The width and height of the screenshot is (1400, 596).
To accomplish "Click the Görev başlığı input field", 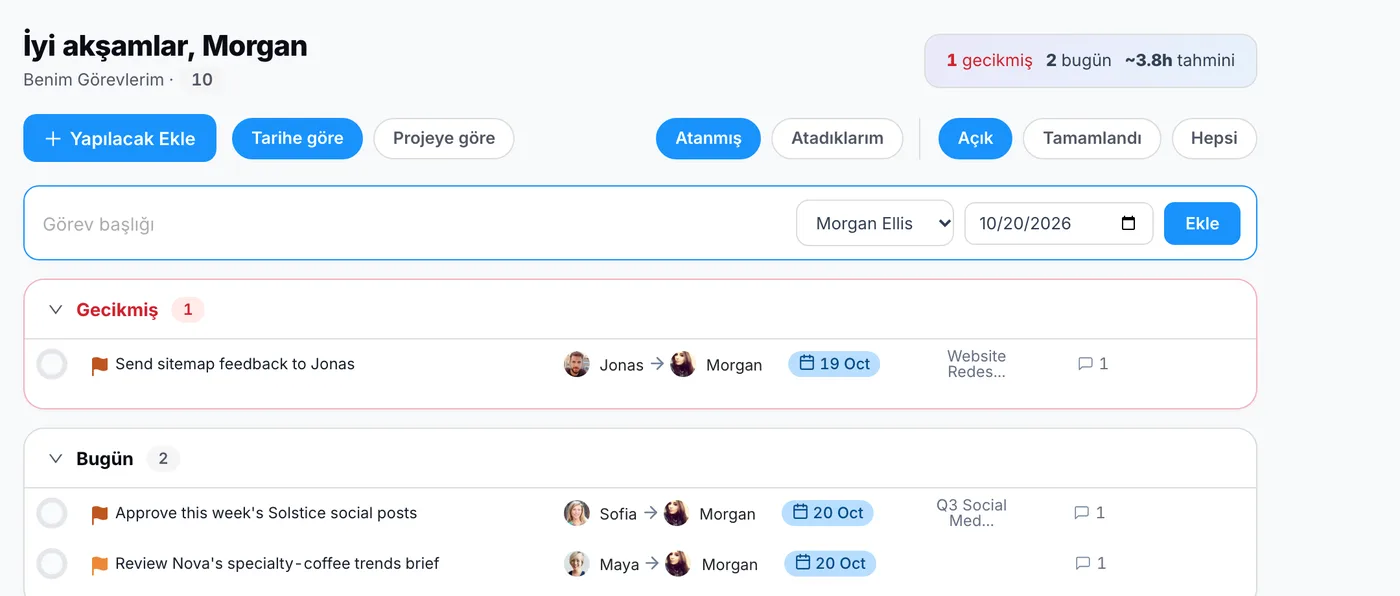I will (x=410, y=224).
